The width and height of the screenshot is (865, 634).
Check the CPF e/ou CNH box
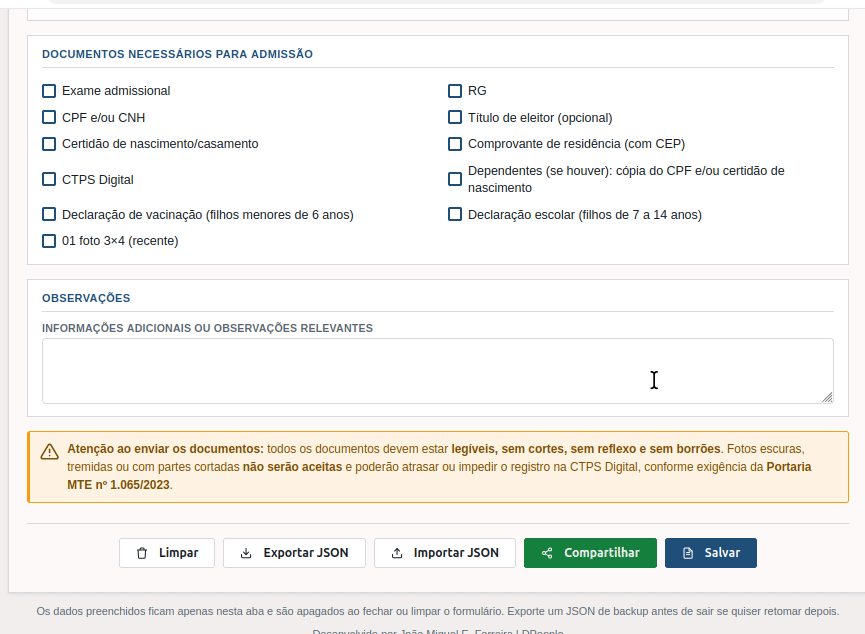pos(49,118)
